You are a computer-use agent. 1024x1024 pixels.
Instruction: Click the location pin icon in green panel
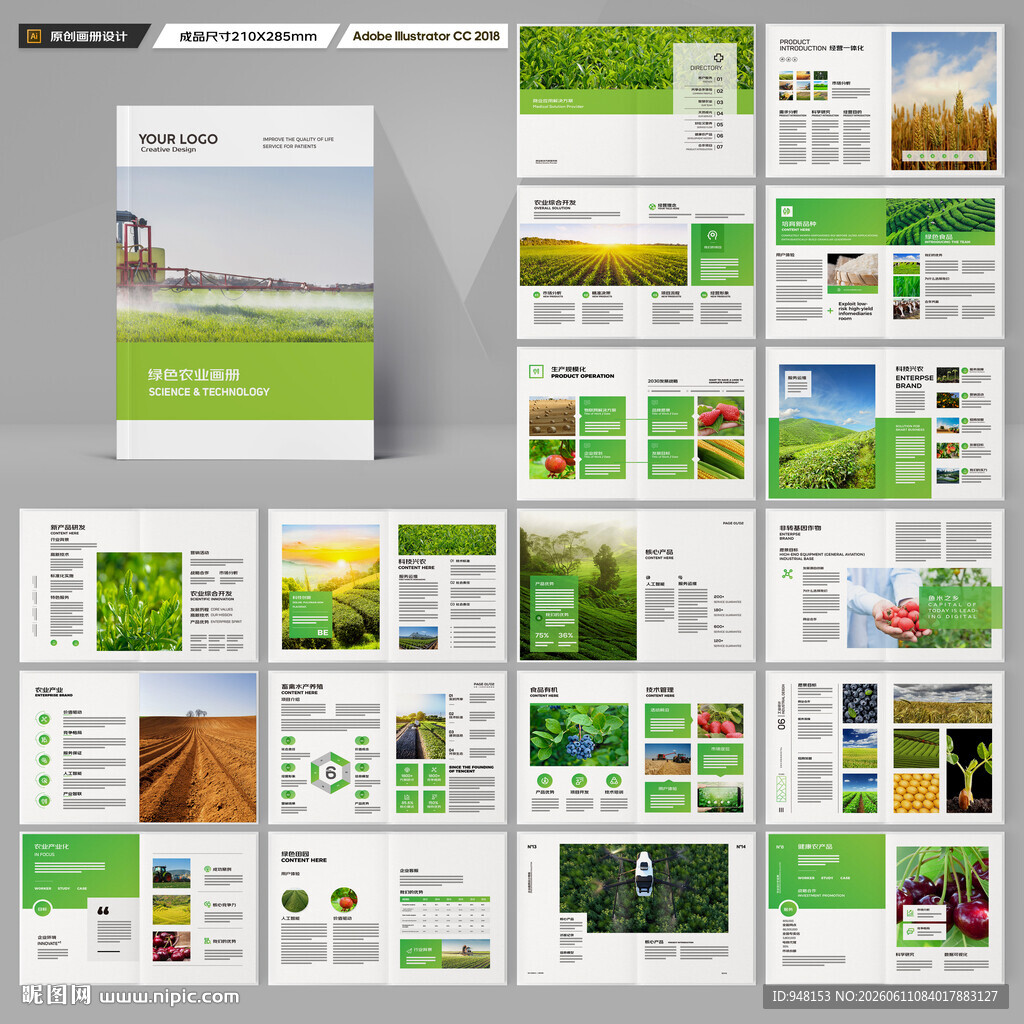(712, 235)
